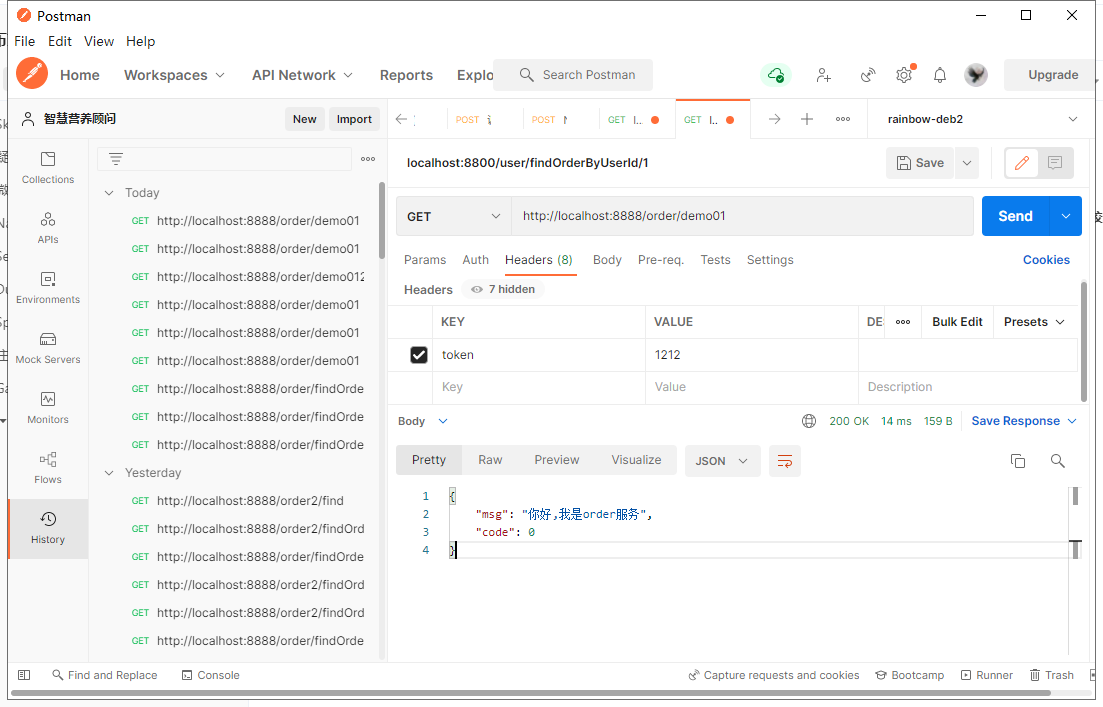This screenshot has height=707, width=1103.
Task: Search within the response body
Action: (x=1057, y=461)
